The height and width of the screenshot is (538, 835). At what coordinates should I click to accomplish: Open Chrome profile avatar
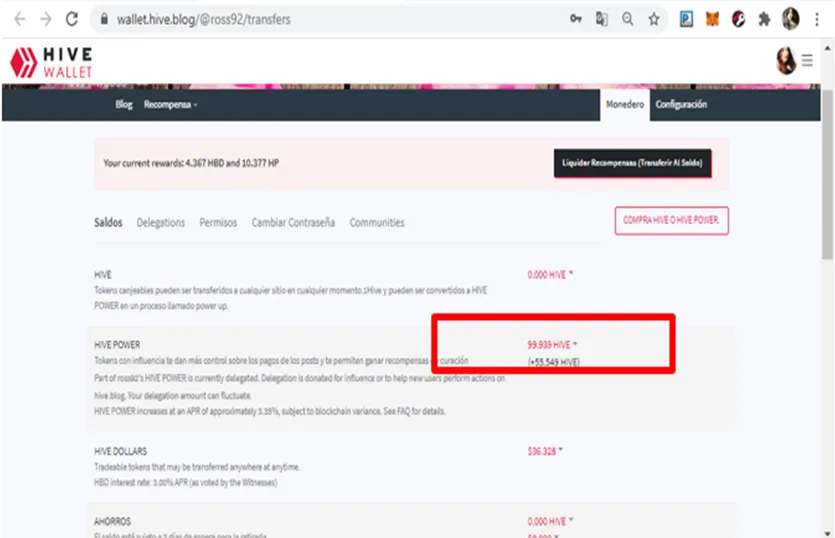791,19
